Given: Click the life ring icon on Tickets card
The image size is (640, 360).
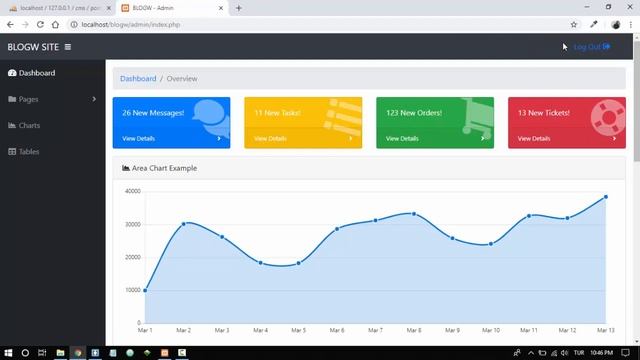Looking at the screenshot, I should click(608, 118).
